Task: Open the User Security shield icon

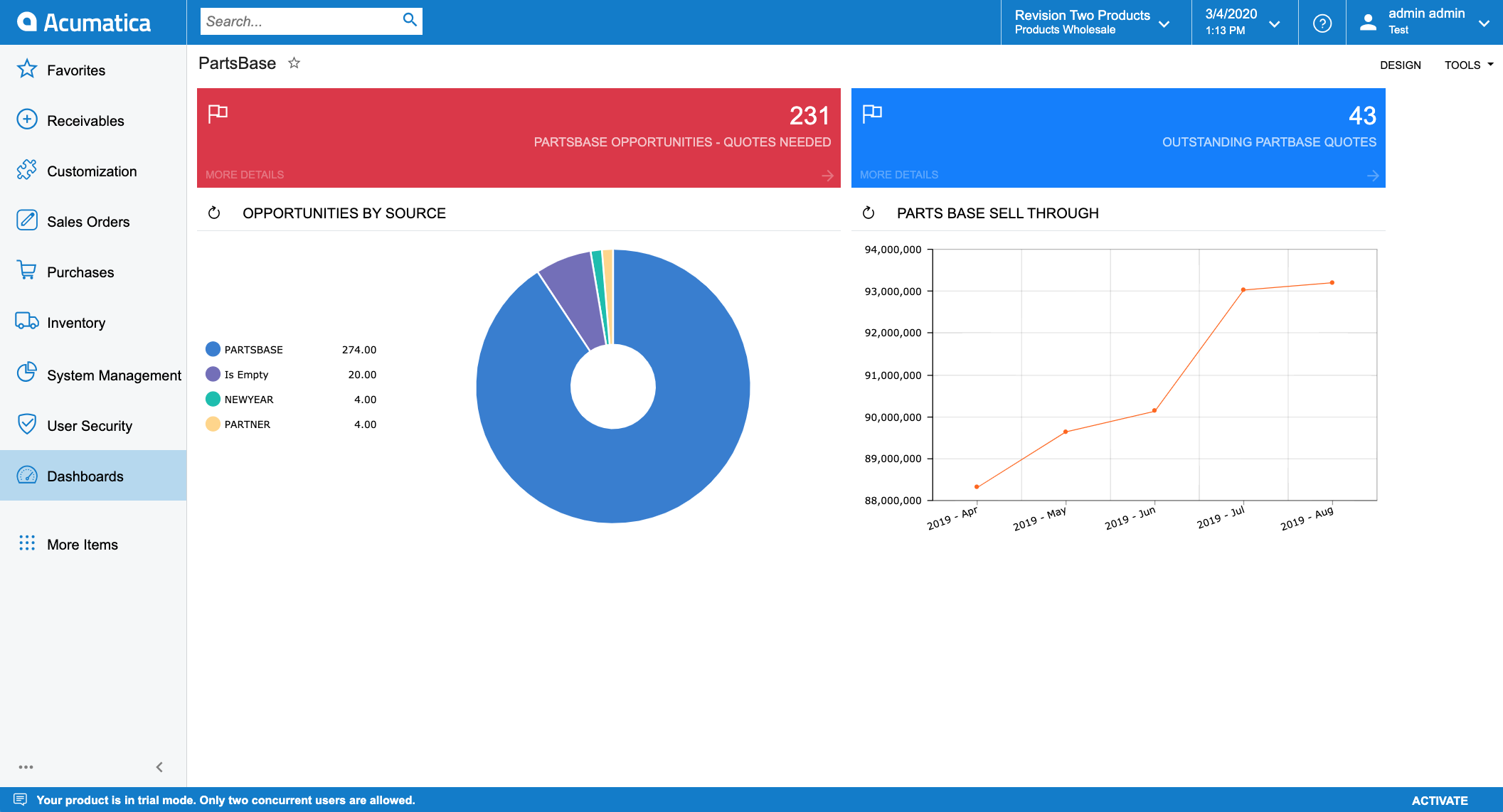Action: [27, 424]
